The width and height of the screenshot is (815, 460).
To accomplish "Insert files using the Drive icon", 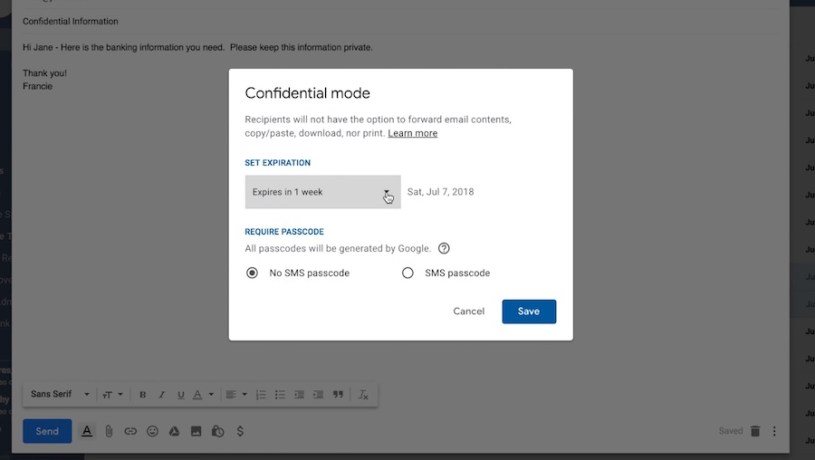I will (174, 431).
